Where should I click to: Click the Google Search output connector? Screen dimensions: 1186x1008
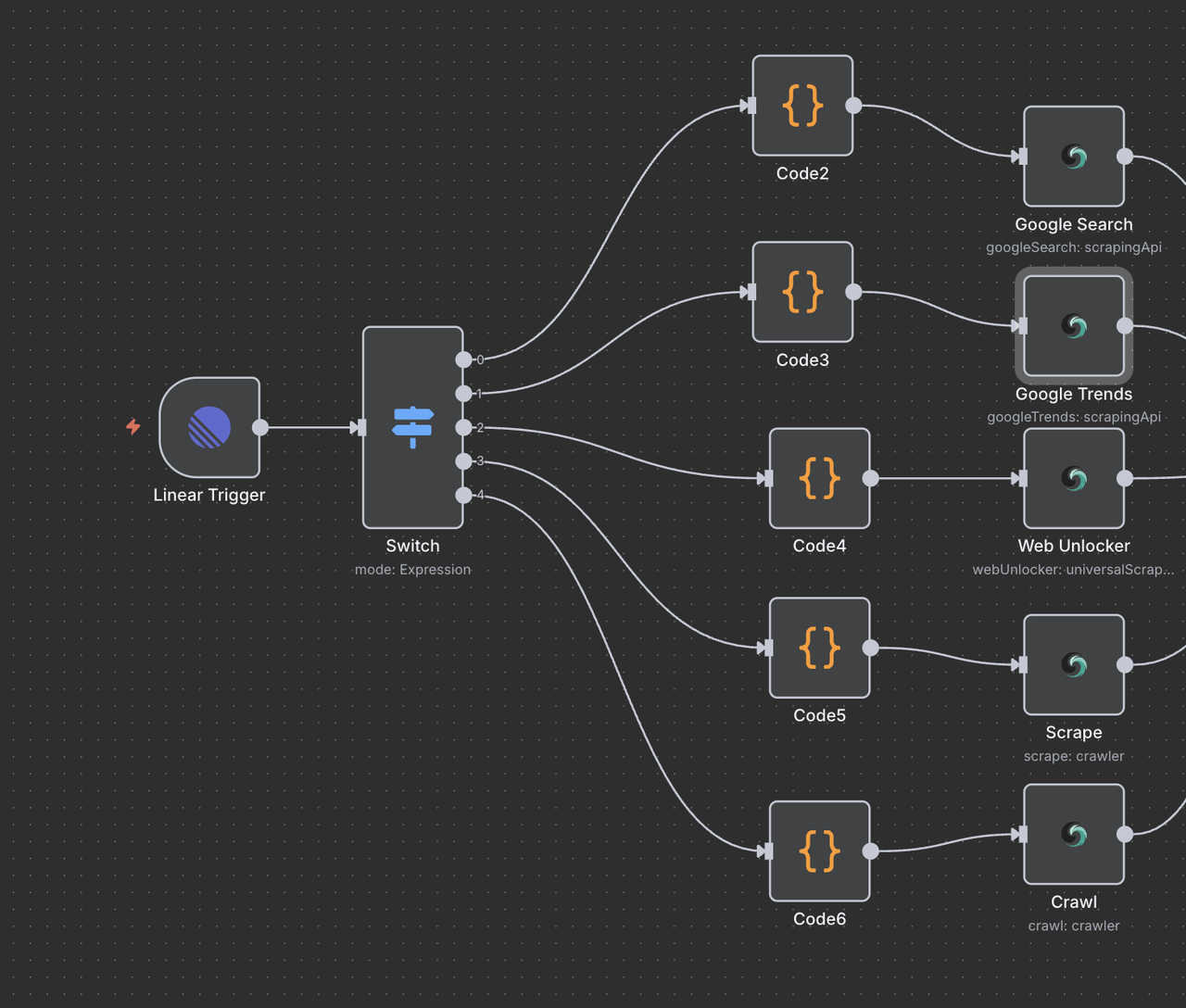tap(1125, 157)
